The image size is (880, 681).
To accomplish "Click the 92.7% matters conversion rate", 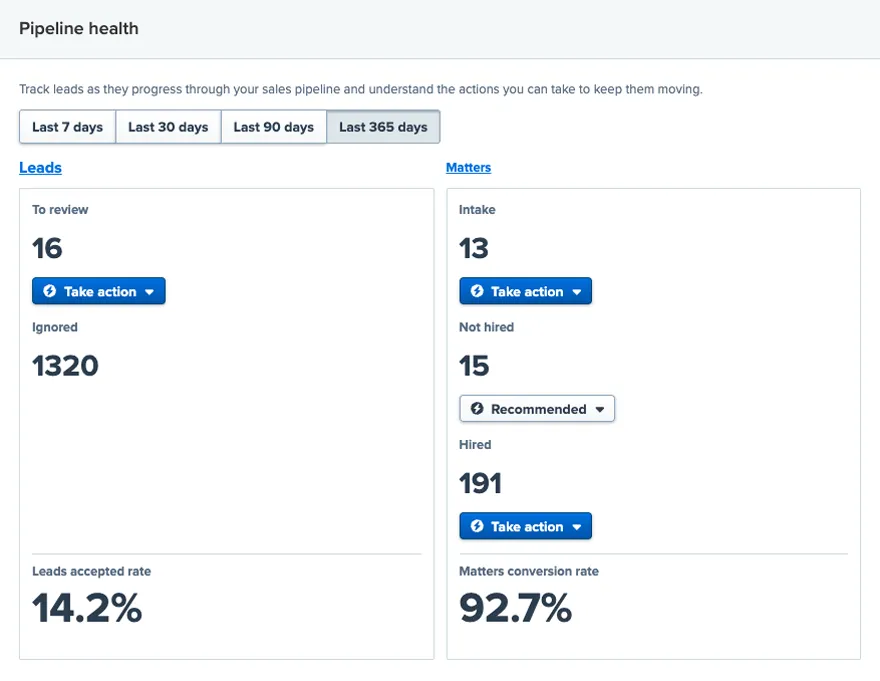I will [515, 608].
